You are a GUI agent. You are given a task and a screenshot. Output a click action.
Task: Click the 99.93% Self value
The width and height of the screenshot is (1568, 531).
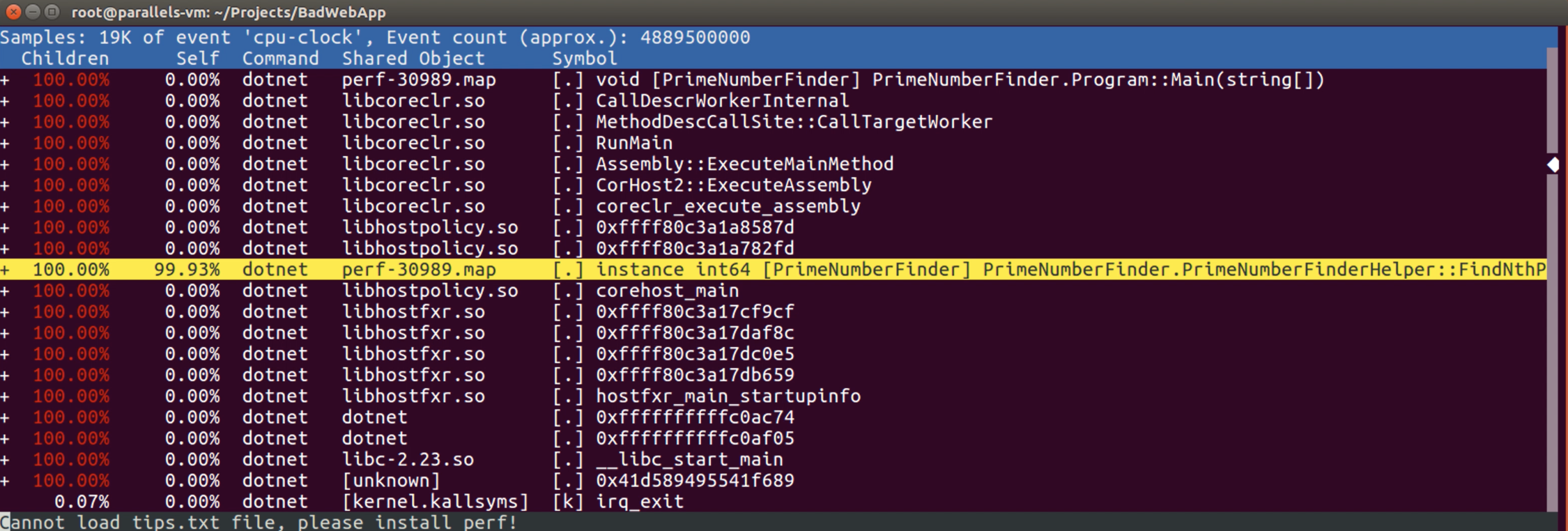pos(187,270)
